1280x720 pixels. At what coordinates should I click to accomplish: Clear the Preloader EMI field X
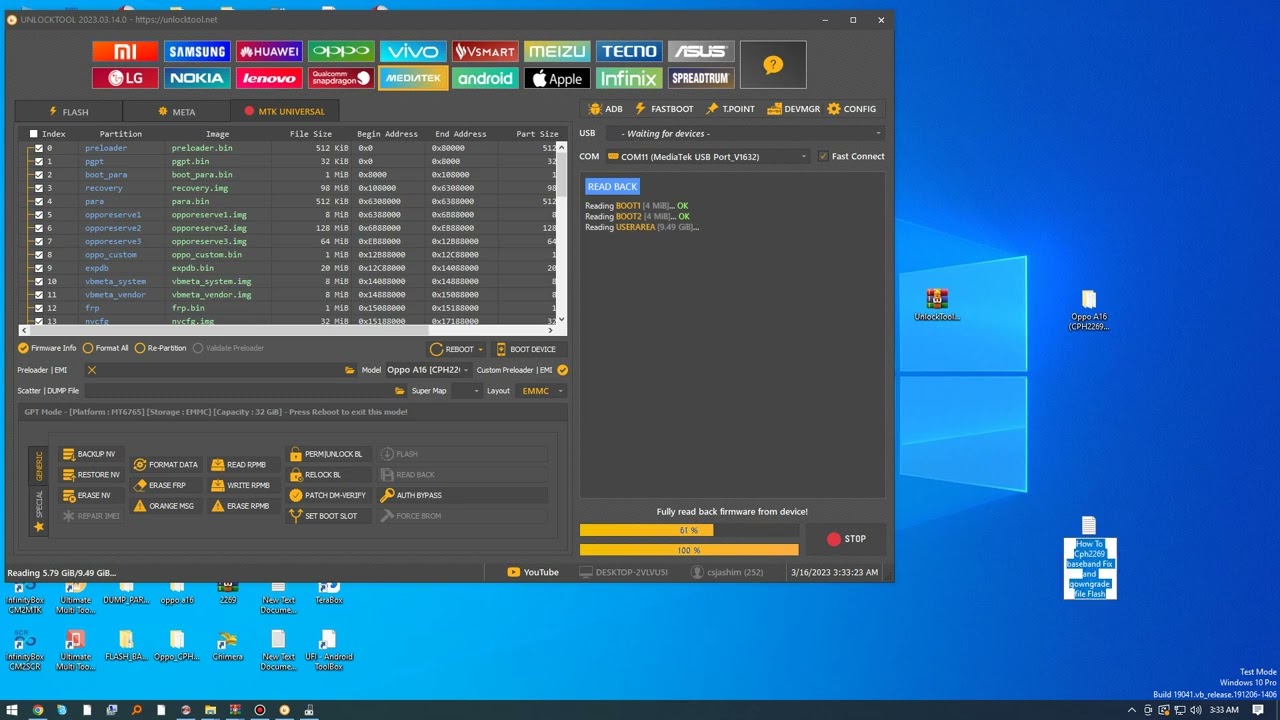92,370
